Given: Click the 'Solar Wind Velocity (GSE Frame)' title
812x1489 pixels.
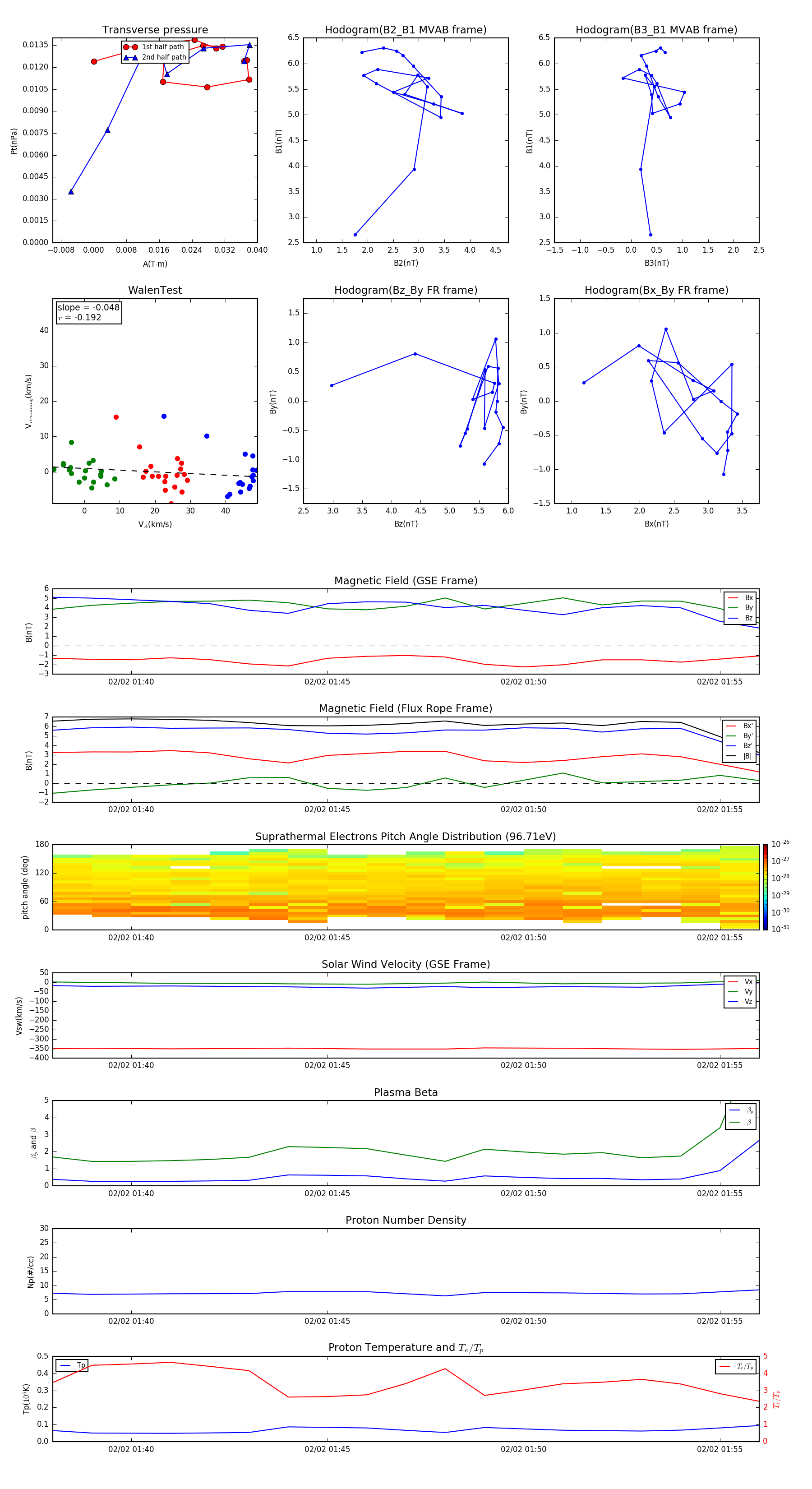Looking at the screenshot, I should [x=406, y=965].
